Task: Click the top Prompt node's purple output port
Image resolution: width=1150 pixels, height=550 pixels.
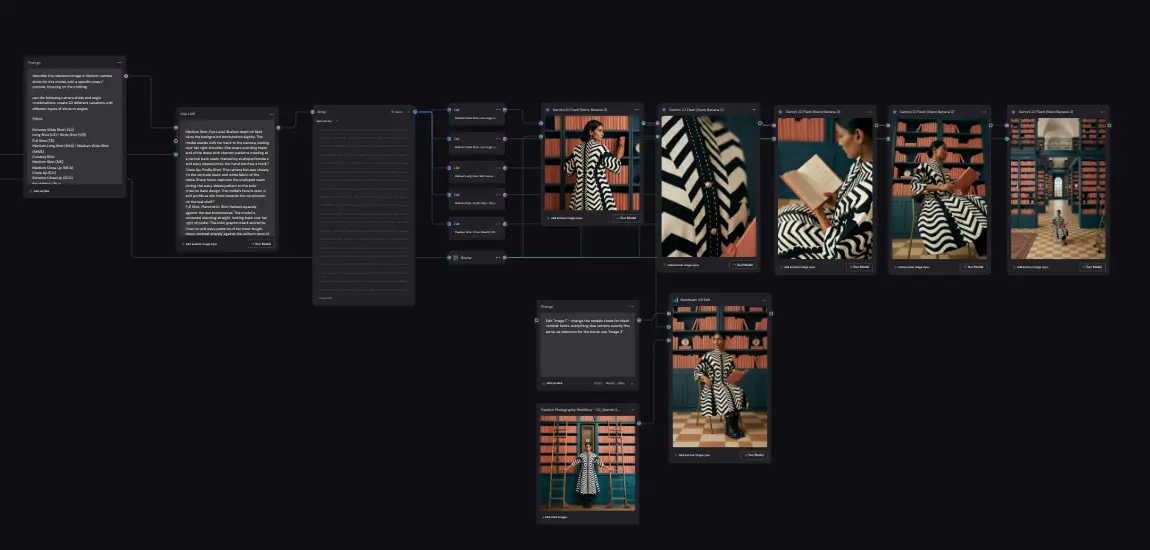Action: point(126,76)
